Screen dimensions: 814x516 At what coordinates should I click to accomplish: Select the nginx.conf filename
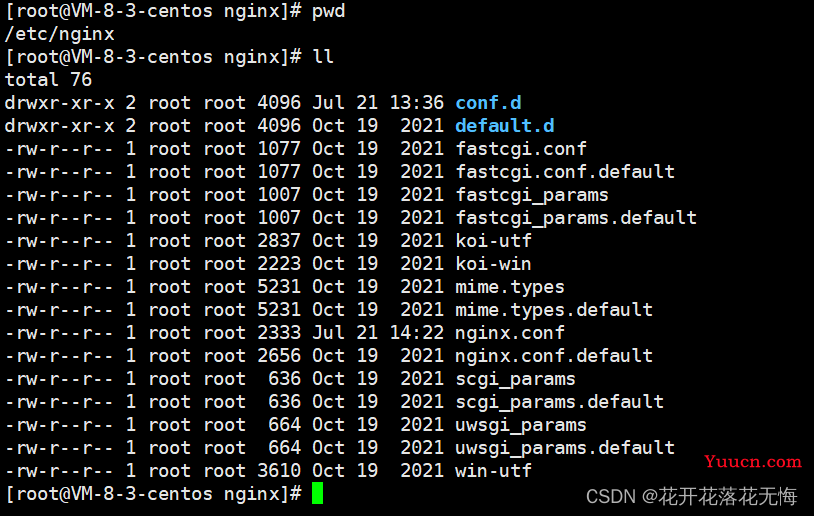tap(510, 333)
